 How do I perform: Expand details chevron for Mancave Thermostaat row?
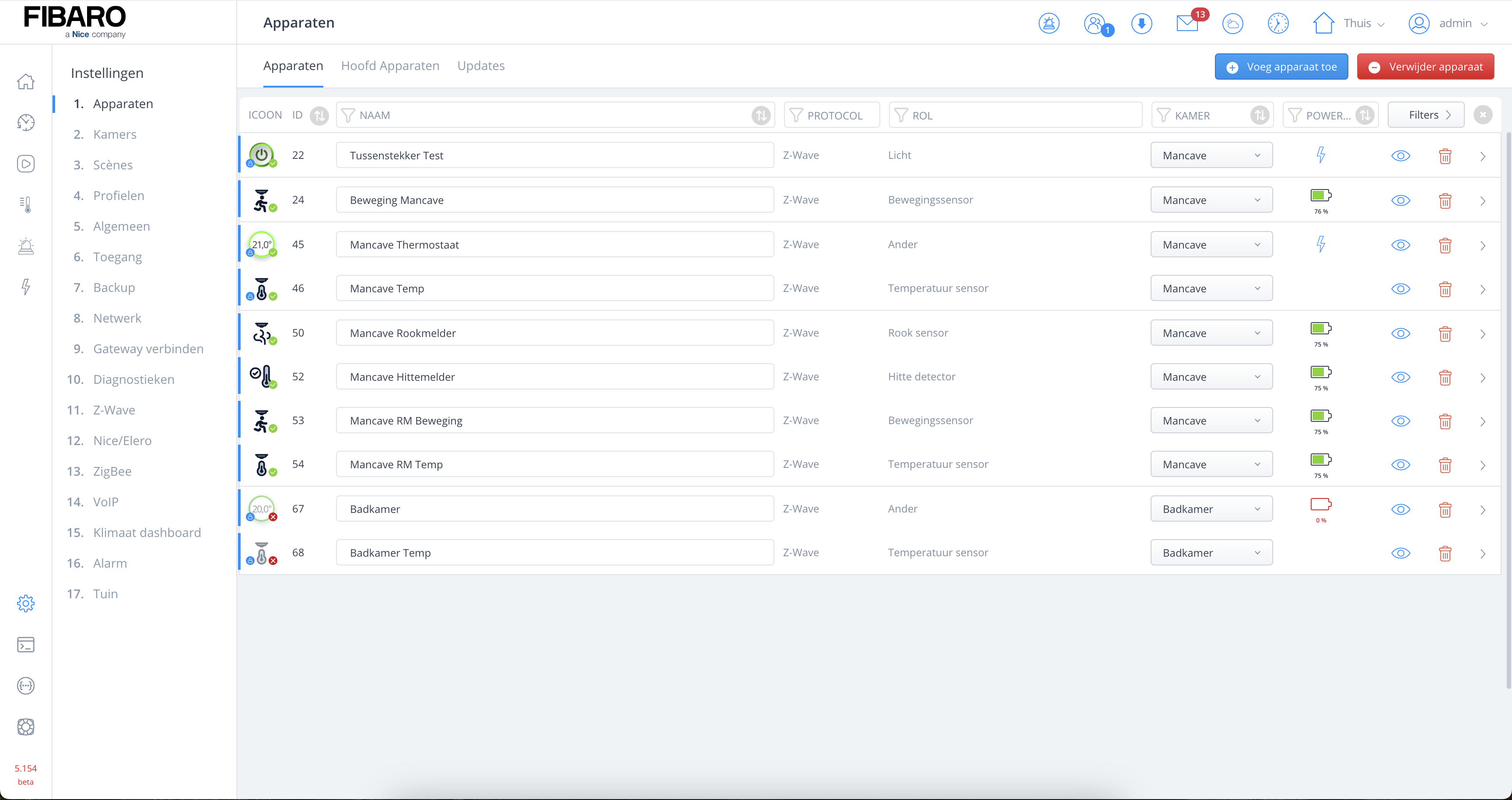click(1483, 246)
